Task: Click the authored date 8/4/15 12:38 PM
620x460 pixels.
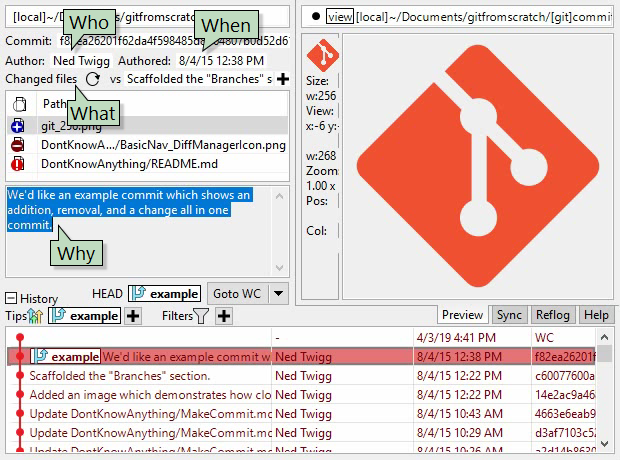Action: click(221, 61)
